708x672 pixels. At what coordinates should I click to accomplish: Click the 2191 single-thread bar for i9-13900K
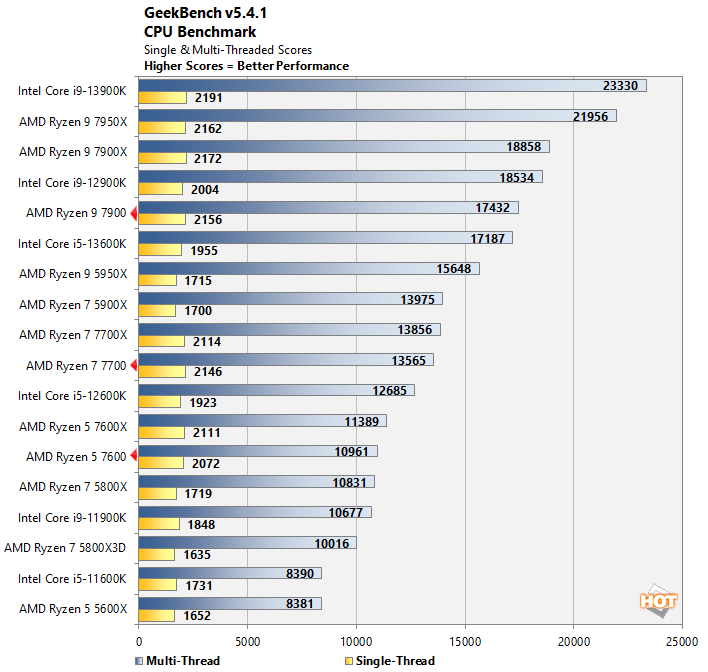(163, 98)
